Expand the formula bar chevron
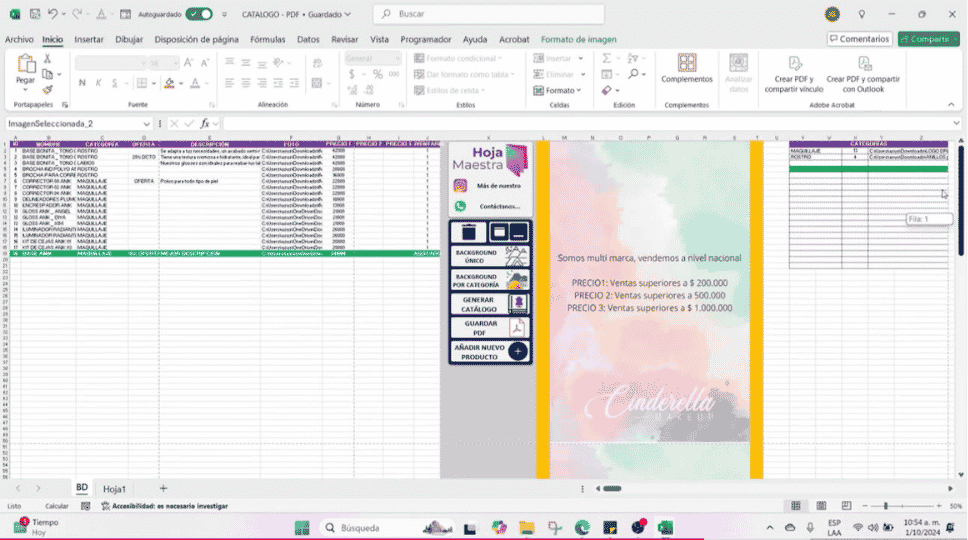Viewport: 968px width, 540px height. [x=956, y=123]
